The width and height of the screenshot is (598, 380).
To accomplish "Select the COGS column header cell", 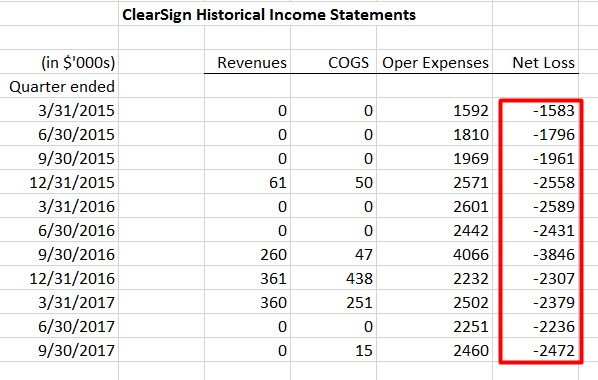I will (334, 62).
